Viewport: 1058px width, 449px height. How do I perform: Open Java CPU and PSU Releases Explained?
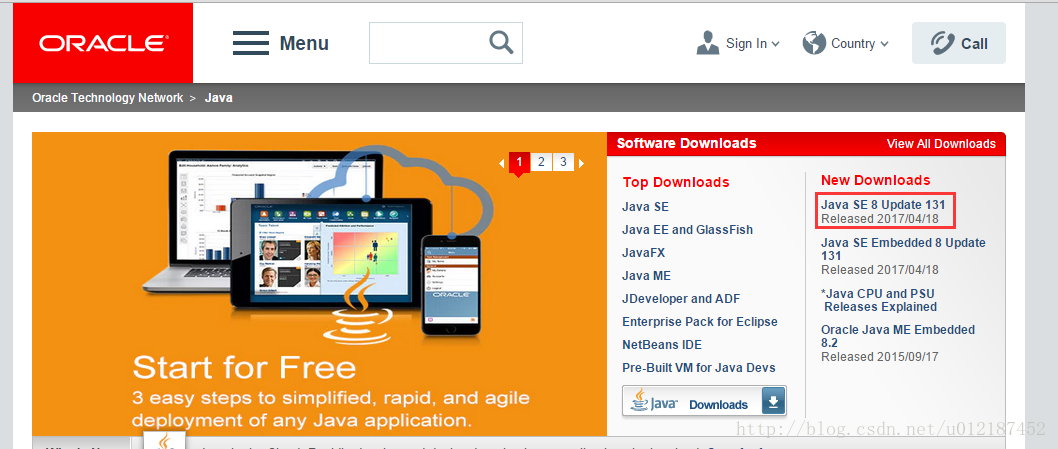click(879, 300)
